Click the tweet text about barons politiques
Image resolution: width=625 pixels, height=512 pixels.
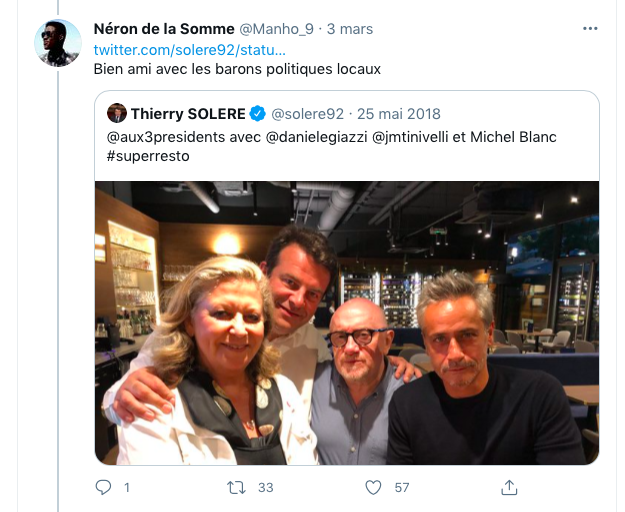click(237, 69)
